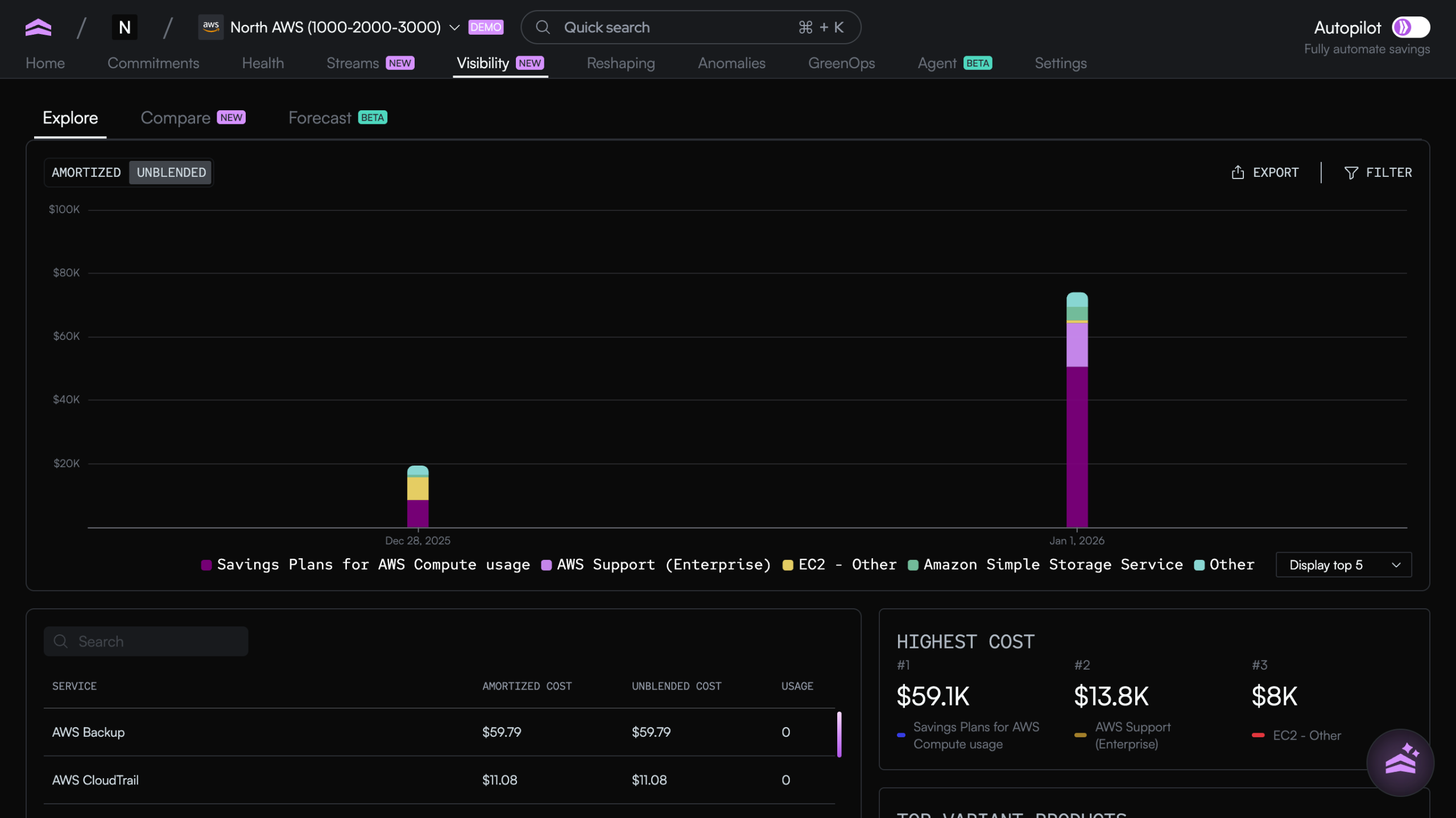This screenshot has height=818, width=1456.
Task: Click the magnifier icon in service Search
Action: [x=61, y=641]
